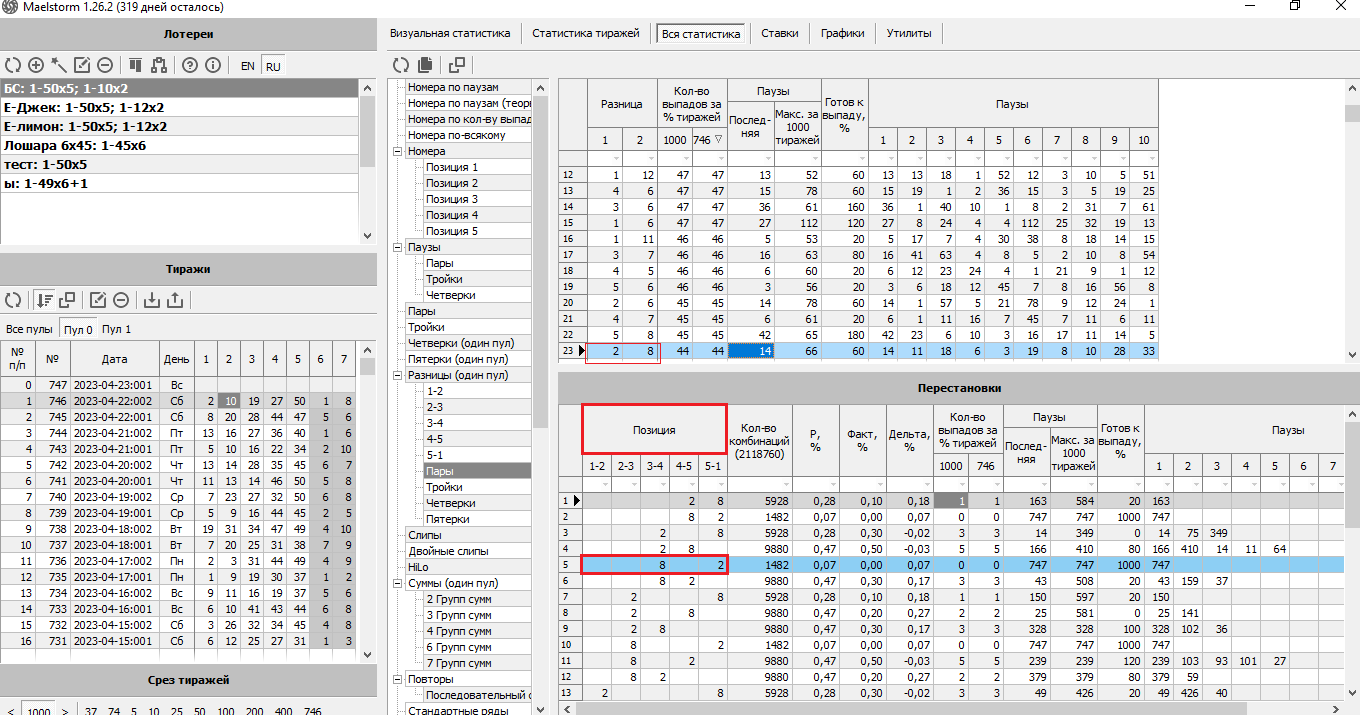Edit the selected draw in the Тиражи toolbar
The image size is (1360, 715).
tap(98, 299)
